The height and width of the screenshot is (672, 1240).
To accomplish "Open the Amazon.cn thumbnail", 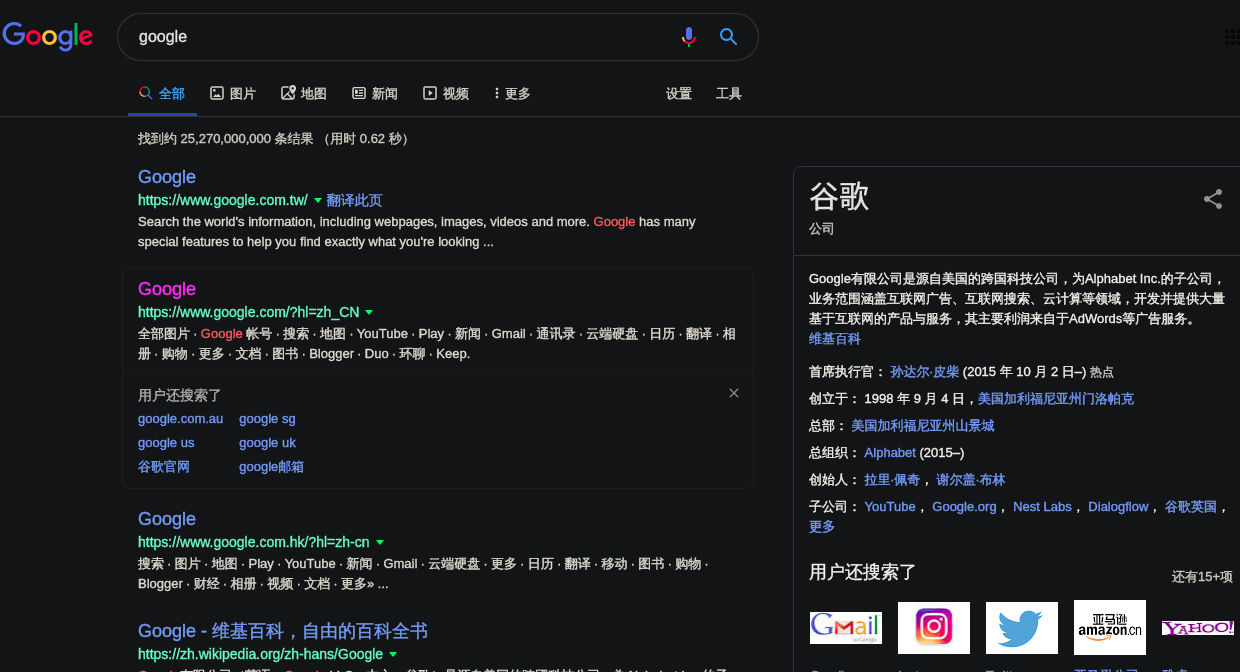I will click(1110, 627).
